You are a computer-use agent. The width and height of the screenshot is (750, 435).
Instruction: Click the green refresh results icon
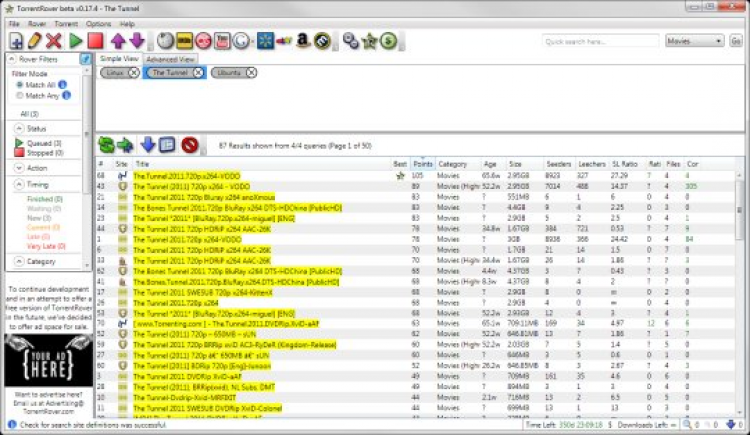(106, 145)
